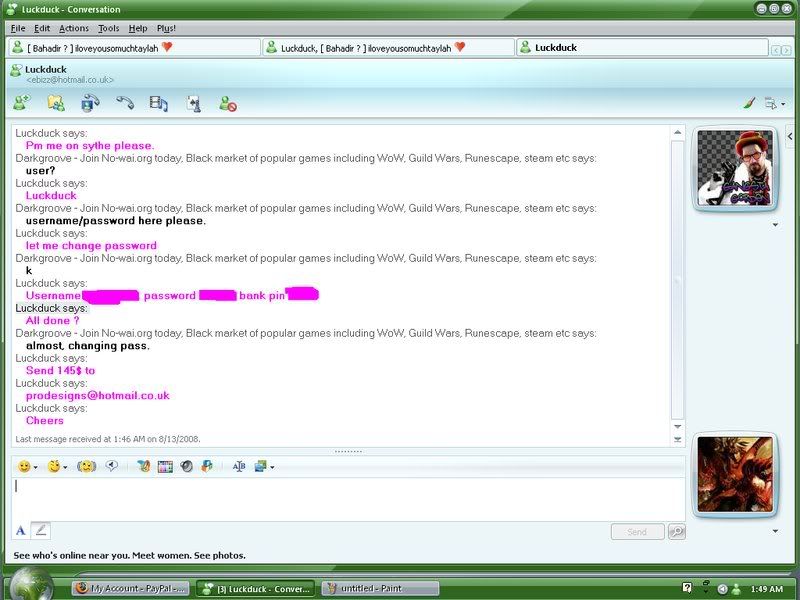Viewport: 800px width, 600px height.
Task: Click the "Send 145$ to" message
Action: tap(60, 370)
